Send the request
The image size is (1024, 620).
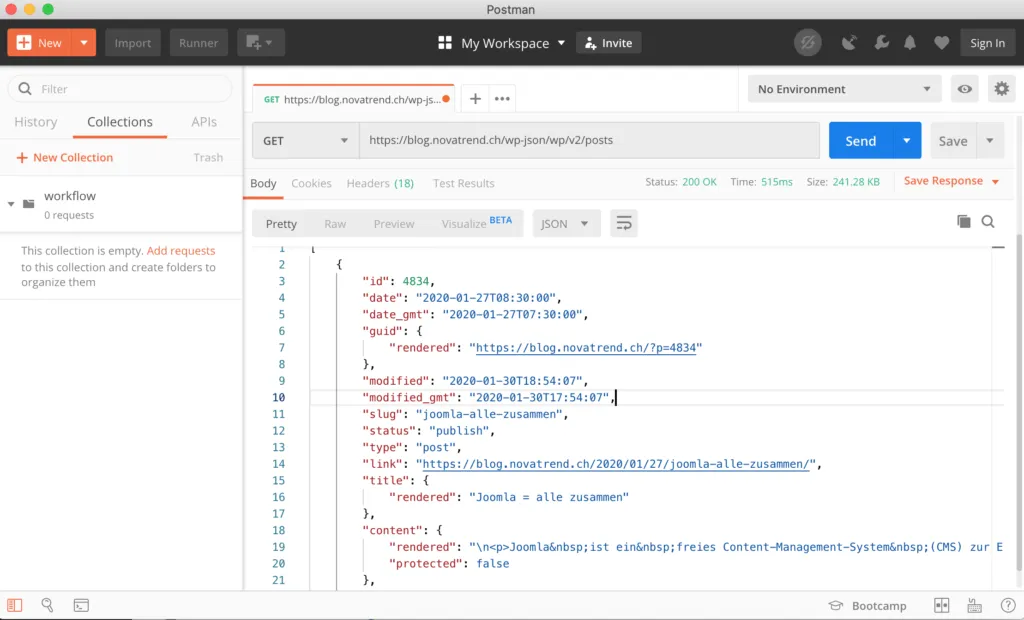(x=861, y=140)
